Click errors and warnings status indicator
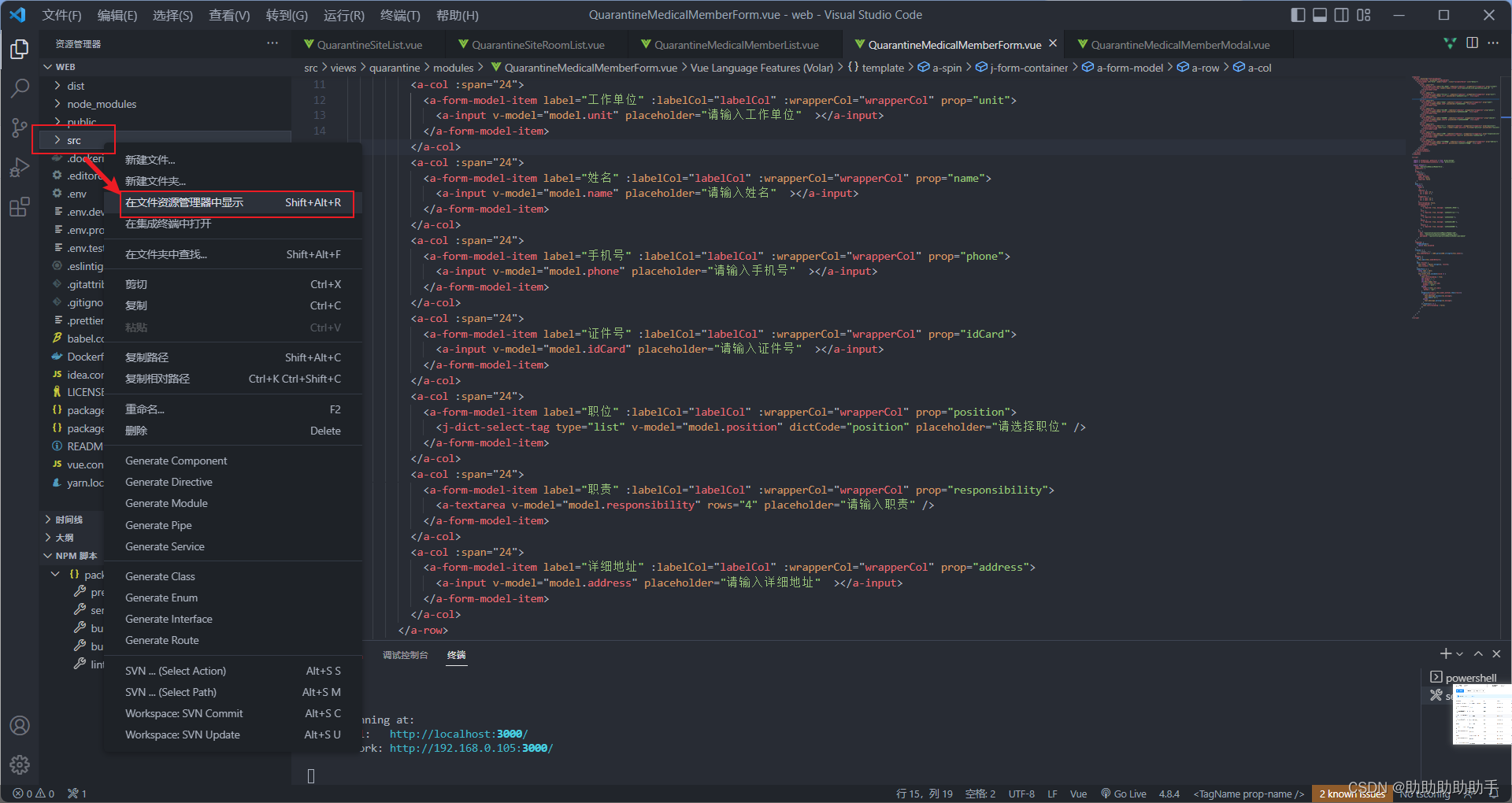The width and height of the screenshot is (1512, 803). click(33, 794)
